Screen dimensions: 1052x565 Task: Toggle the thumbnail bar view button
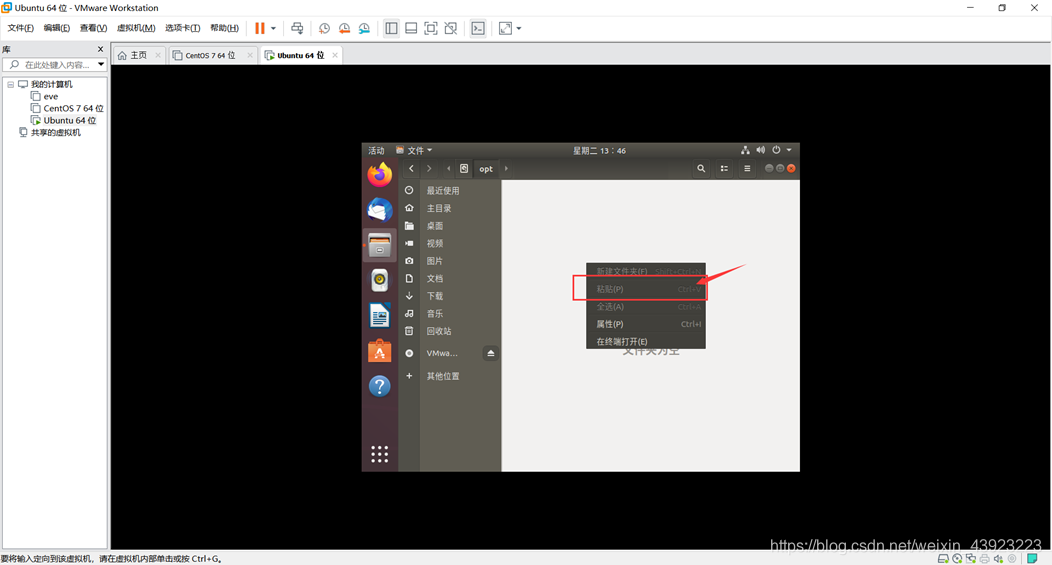pyautogui.click(x=411, y=28)
